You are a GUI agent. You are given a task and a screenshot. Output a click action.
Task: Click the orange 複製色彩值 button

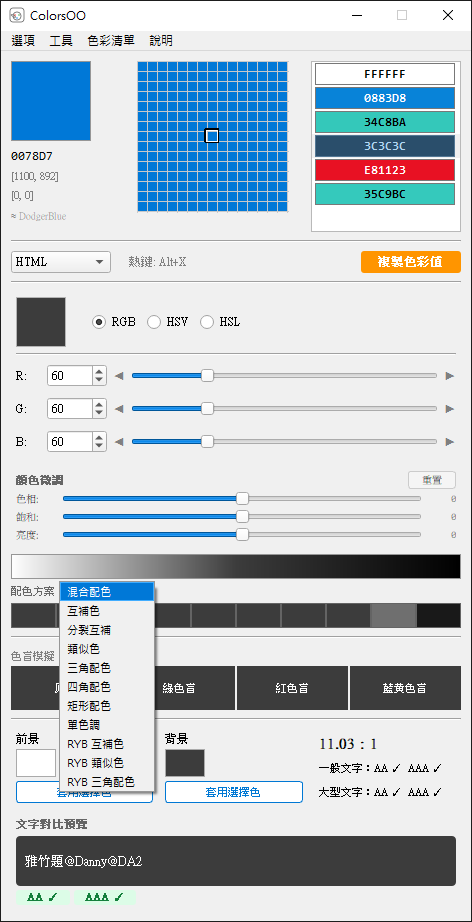point(411,262)
